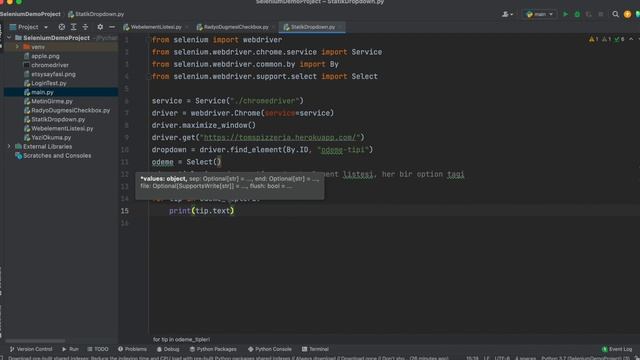Open the Event Log
The image size is (640, 360).
tap(617, 349)
